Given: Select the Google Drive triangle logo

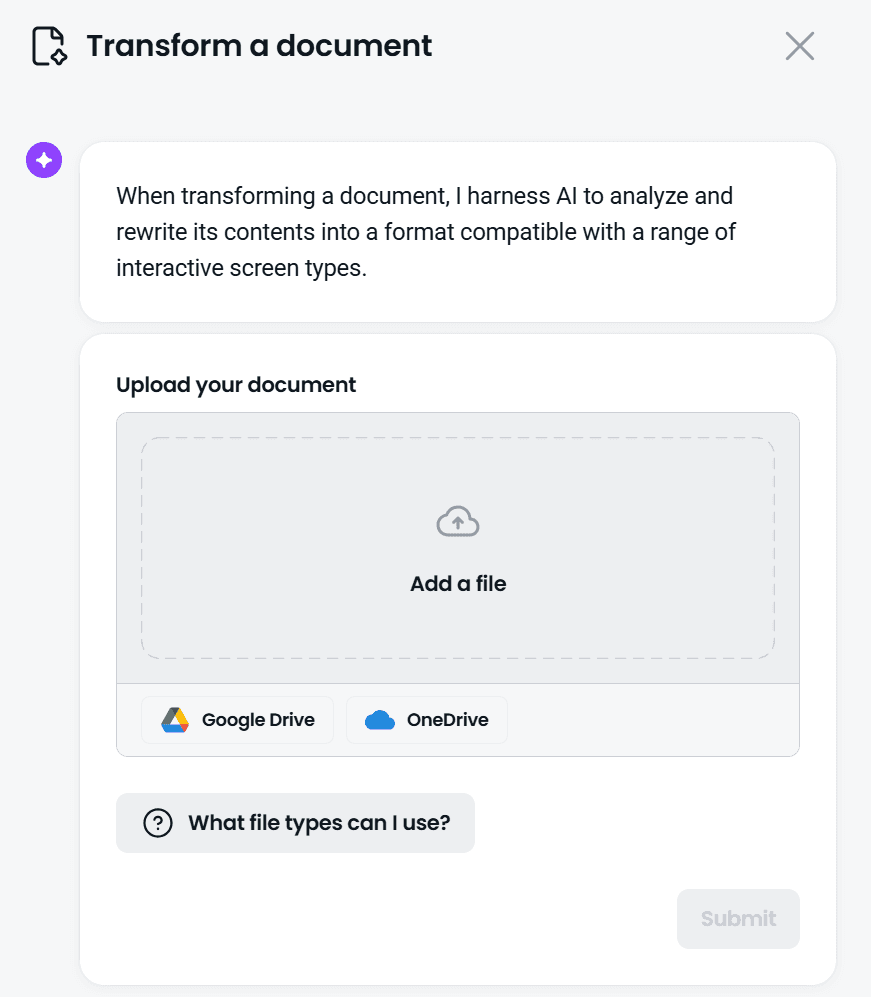Looking at the screenshot, I should tap(175, 720).
